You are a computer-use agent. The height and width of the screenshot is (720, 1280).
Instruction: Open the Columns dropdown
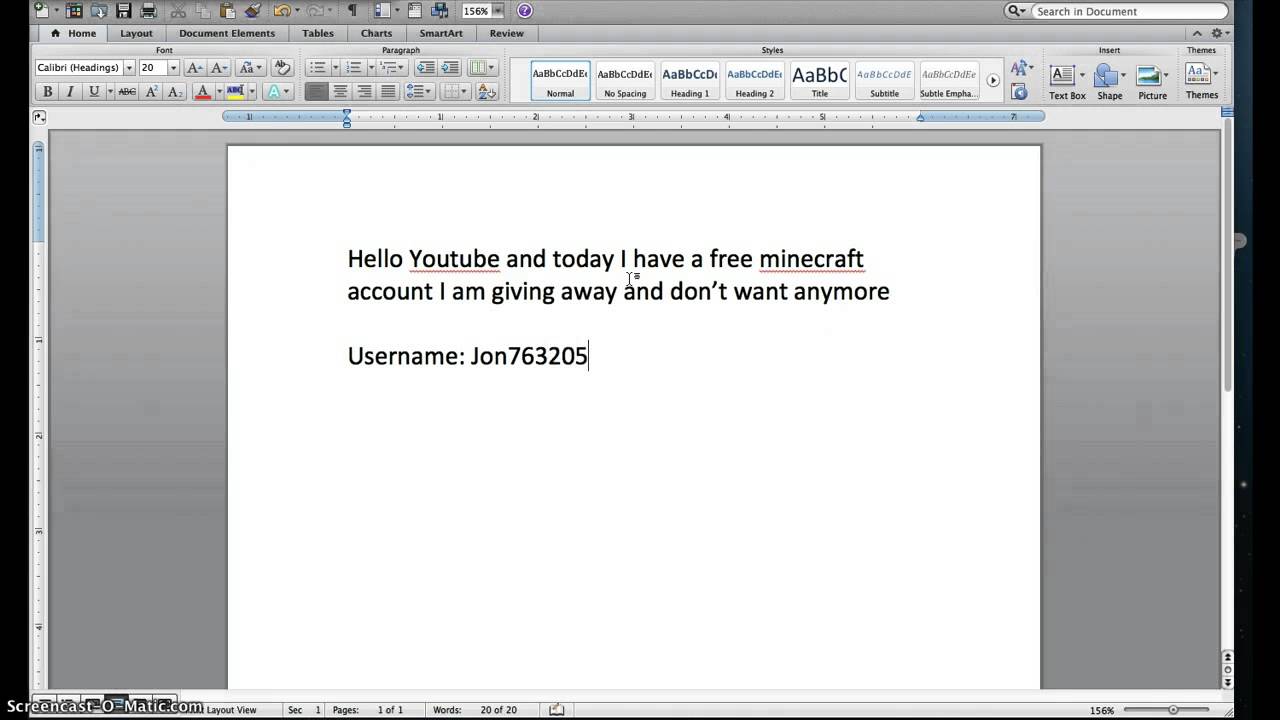tap(483, 68)
